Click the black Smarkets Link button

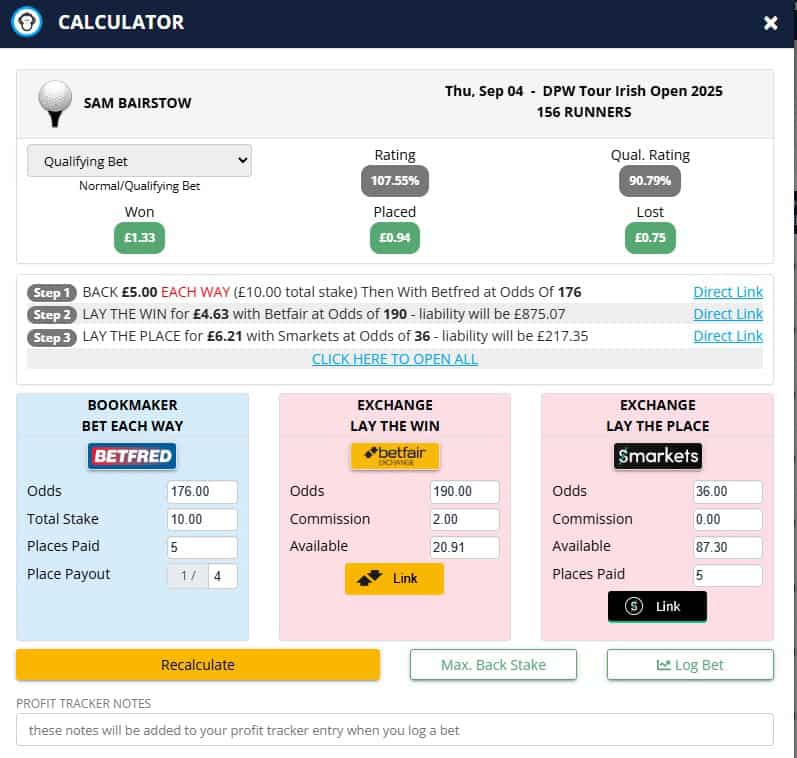pos(657,606)
